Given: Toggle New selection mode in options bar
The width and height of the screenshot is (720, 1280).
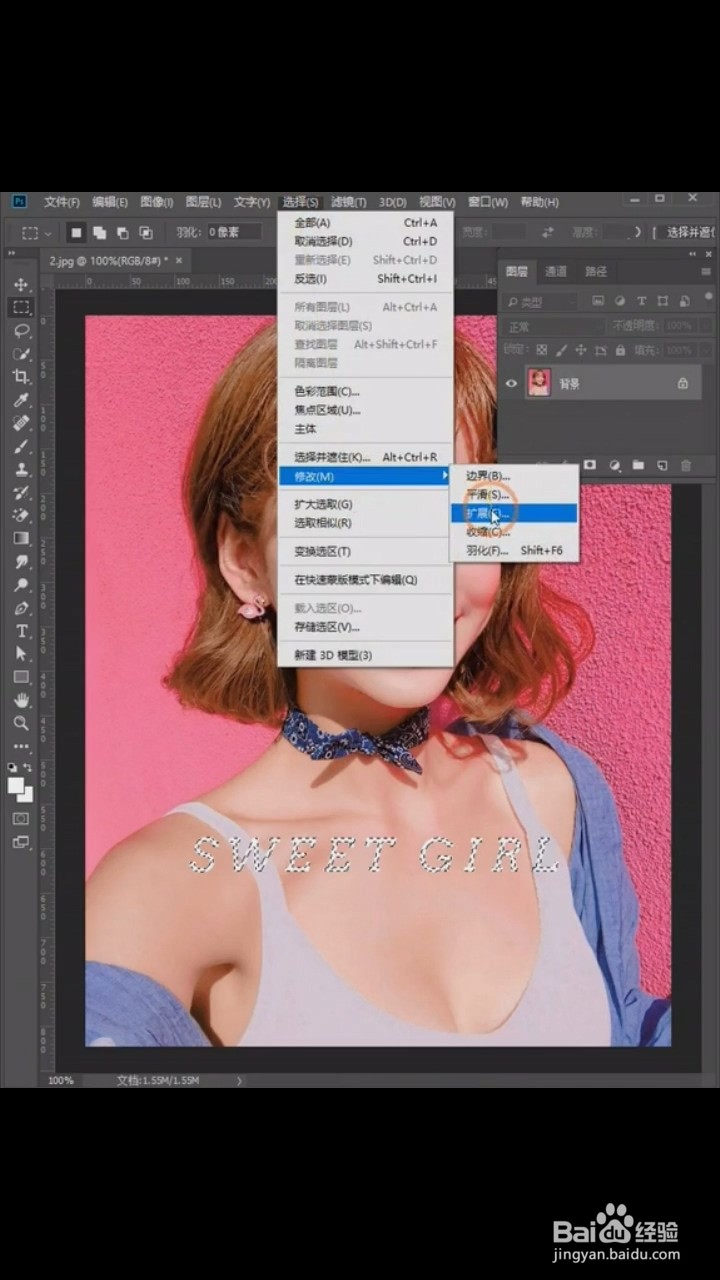Looking at the screenshot, I should click(76, 232).
